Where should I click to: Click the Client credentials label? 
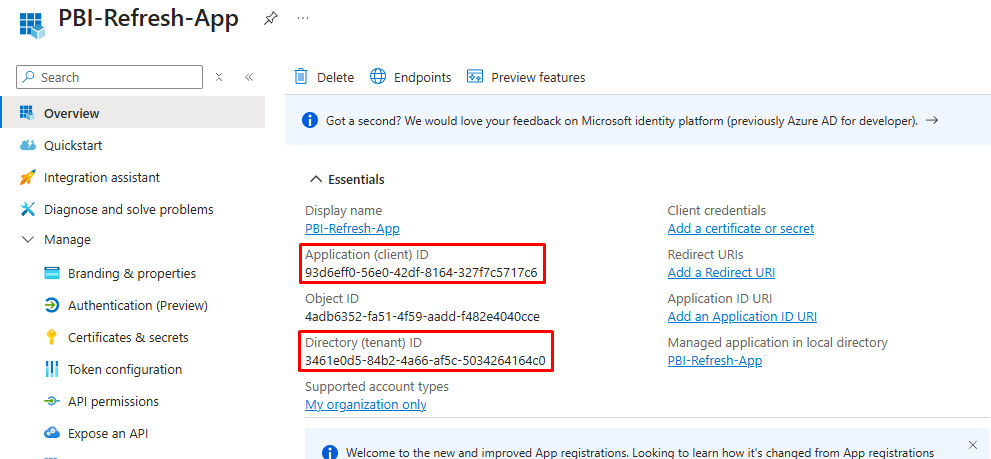coord(717,211)
